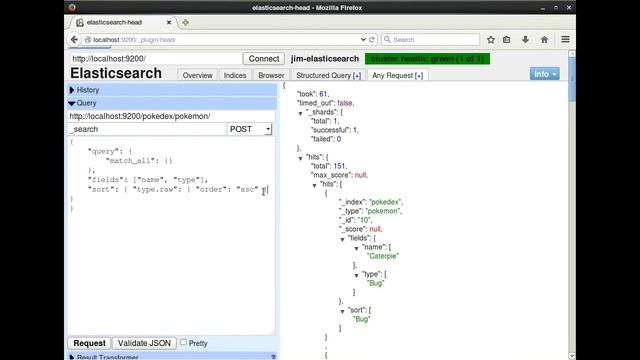The width and height of the screenshot is (640, 360).
Task: Click the jim-elasticsearch cluster name
Action: click(x=325, y=59)
